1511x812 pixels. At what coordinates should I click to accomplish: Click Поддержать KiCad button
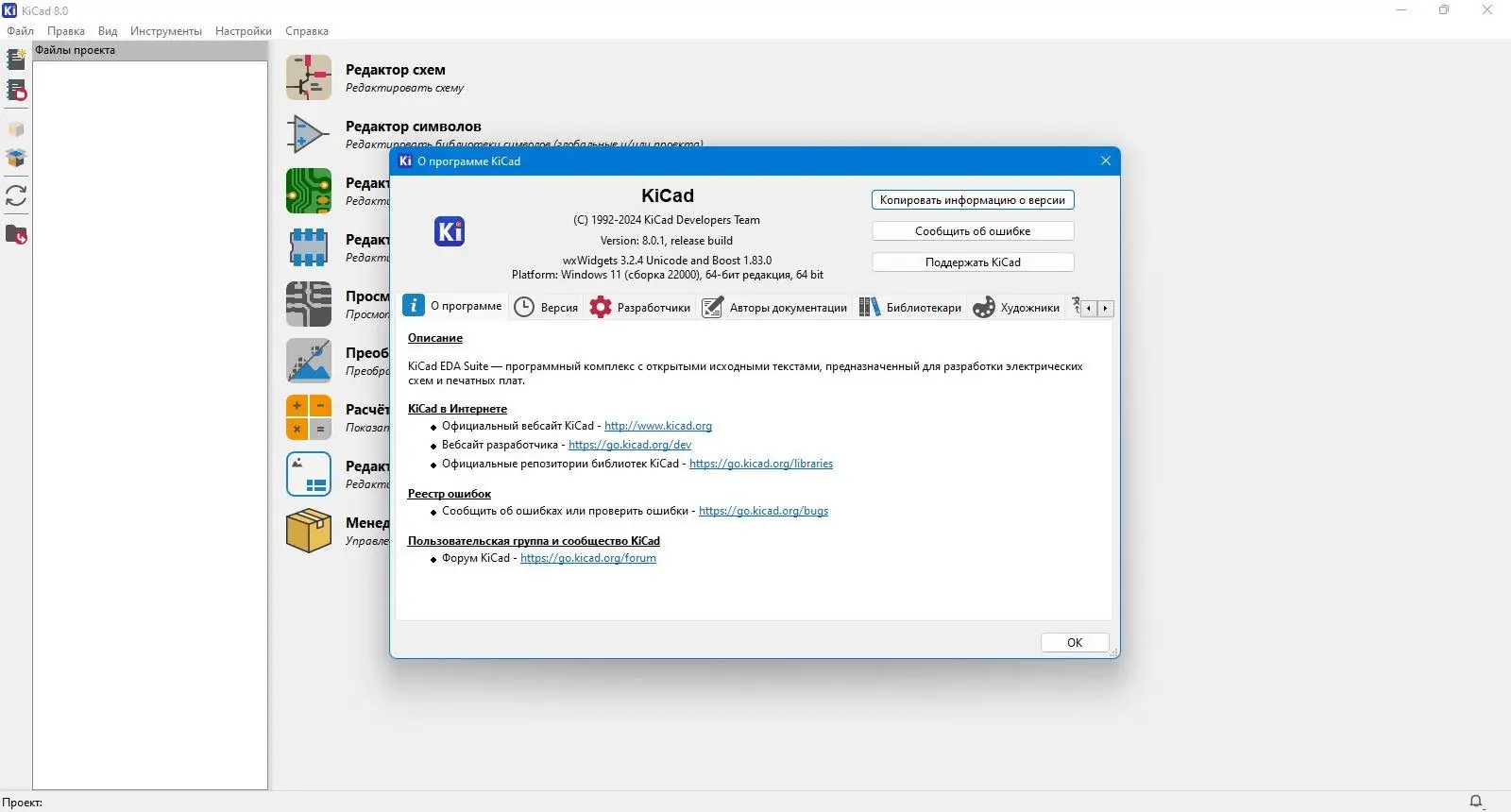point(973,262)
